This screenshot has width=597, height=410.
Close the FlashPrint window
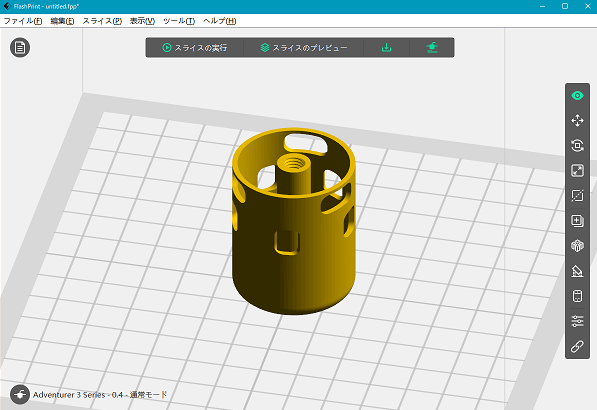587,6
